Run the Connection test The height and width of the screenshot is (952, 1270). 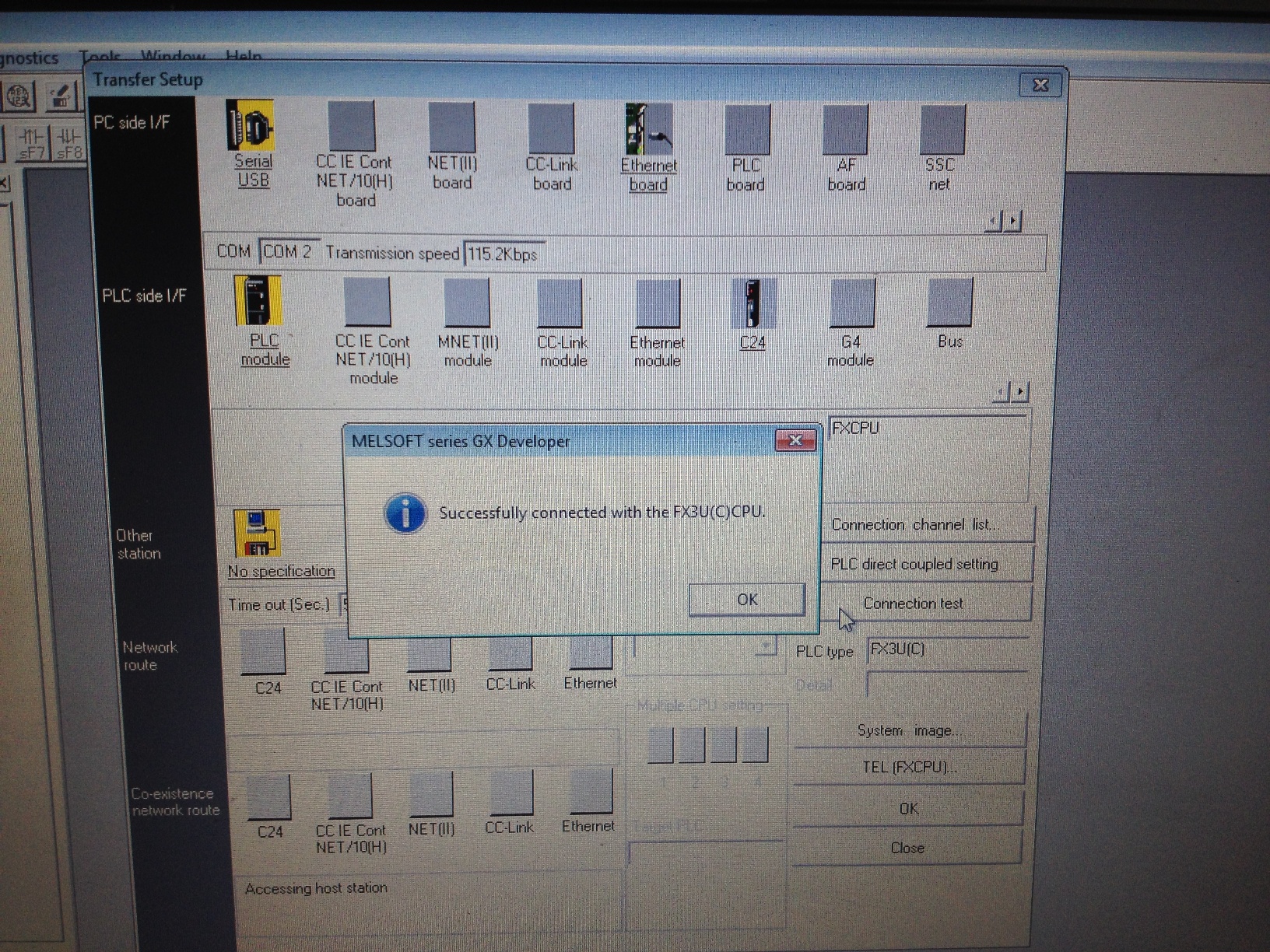coord(927,604)
